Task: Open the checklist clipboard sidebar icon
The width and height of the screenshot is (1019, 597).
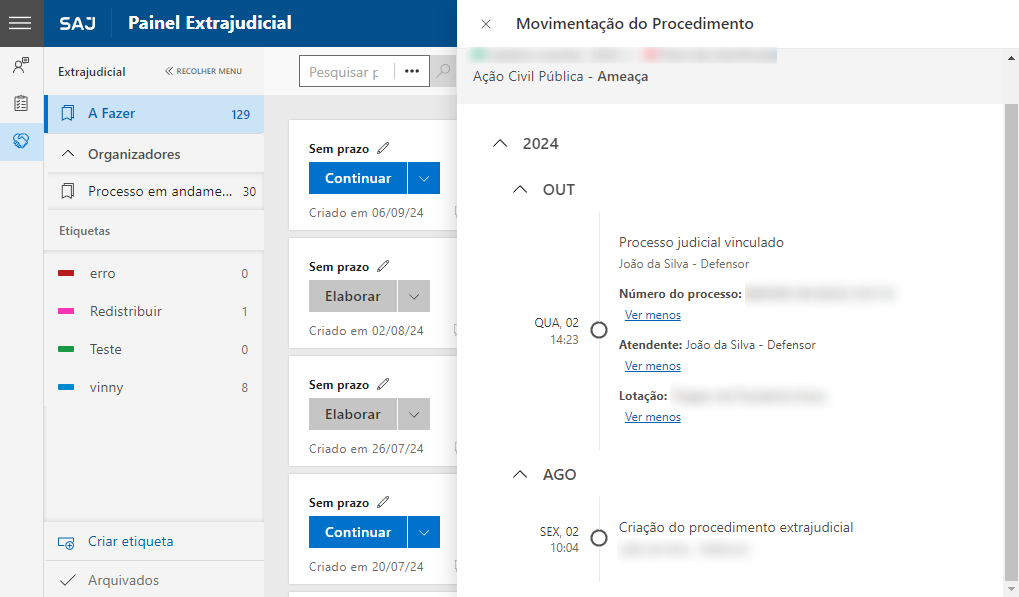Action: (x=21, y=103)
